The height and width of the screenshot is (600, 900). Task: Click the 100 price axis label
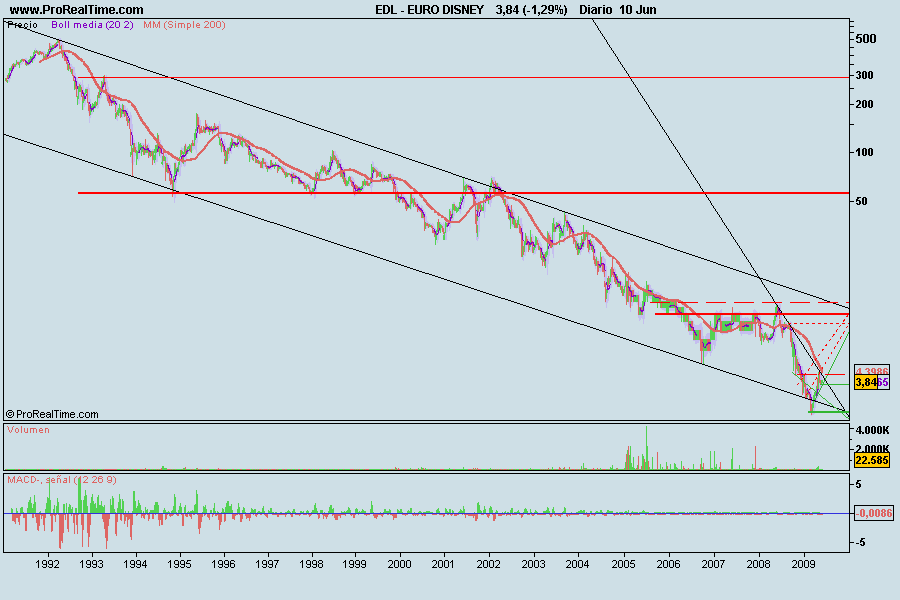click(x=864, y=152)
